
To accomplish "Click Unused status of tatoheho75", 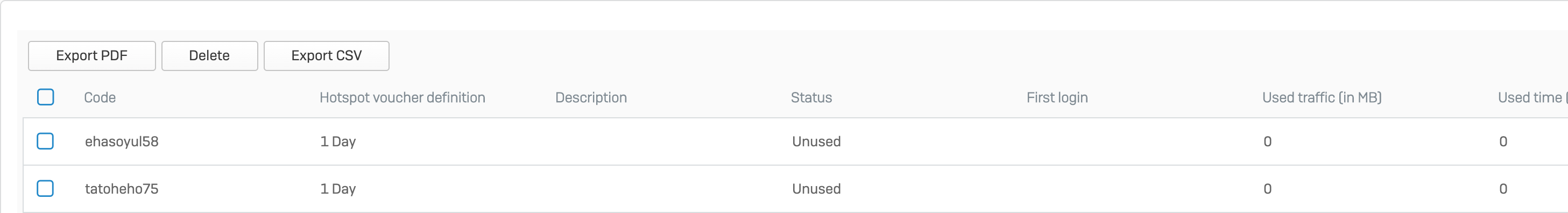I will pos(816,189).
